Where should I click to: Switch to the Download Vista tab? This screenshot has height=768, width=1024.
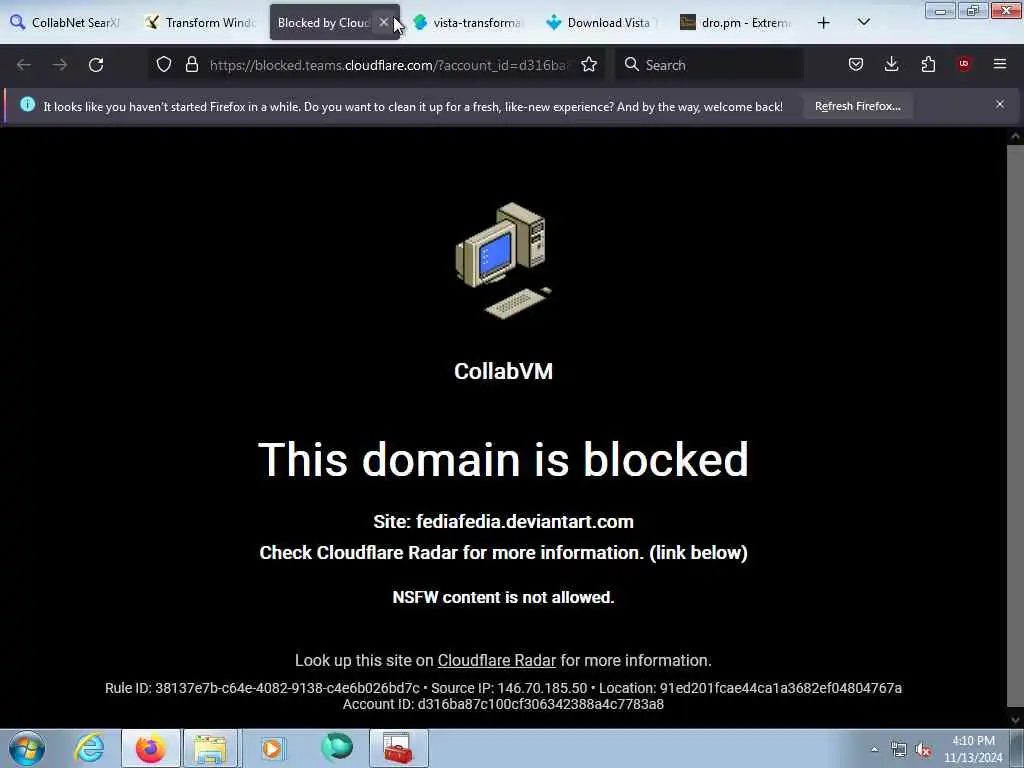pos(601,23)
